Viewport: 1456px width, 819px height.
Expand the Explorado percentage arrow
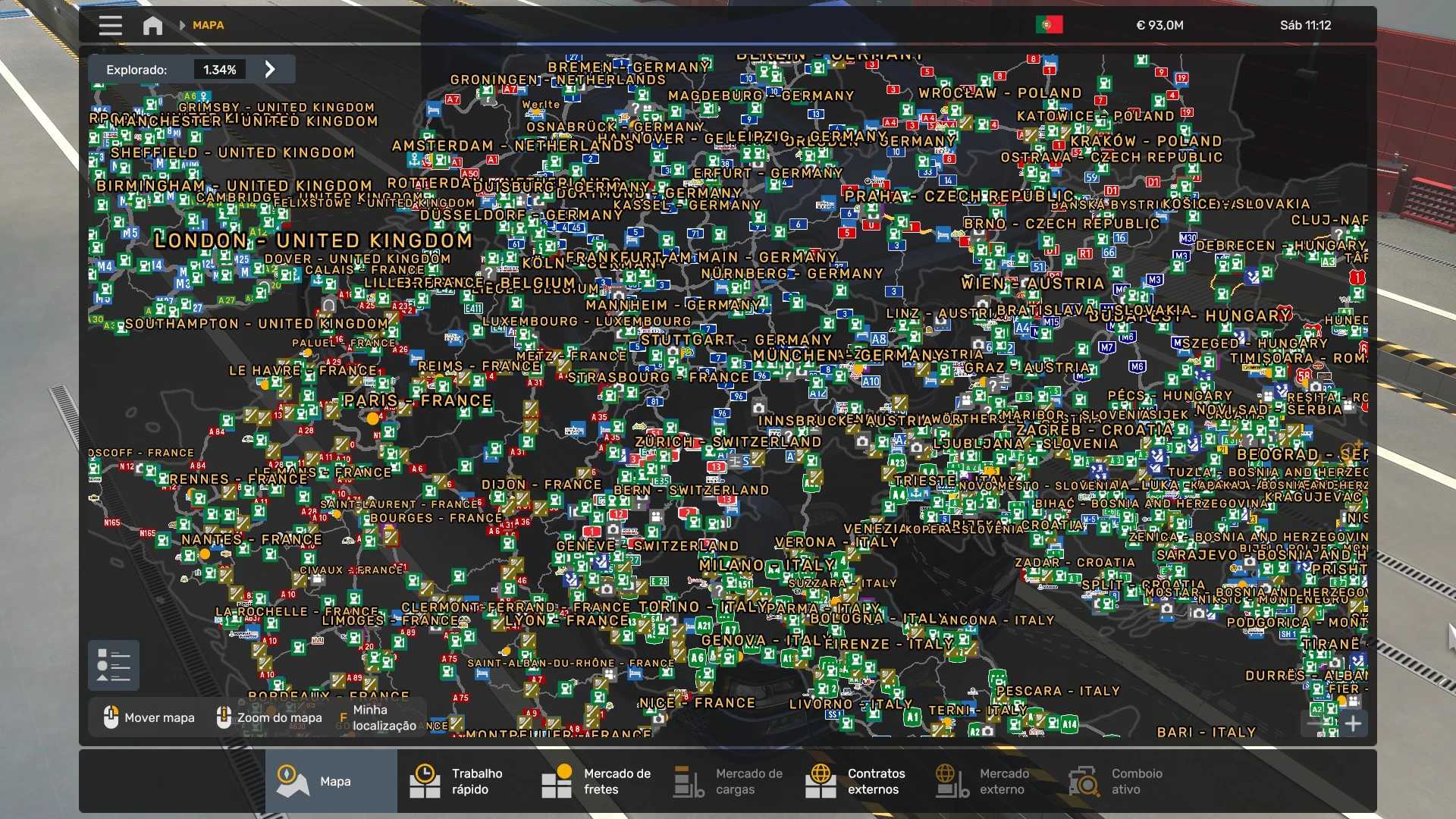(270, 70)
